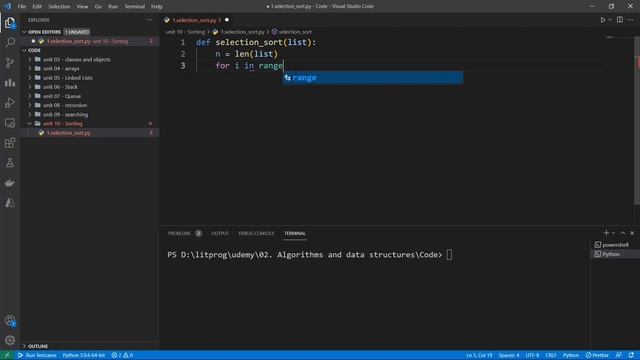Open the File menu

[x=22, y=7]
